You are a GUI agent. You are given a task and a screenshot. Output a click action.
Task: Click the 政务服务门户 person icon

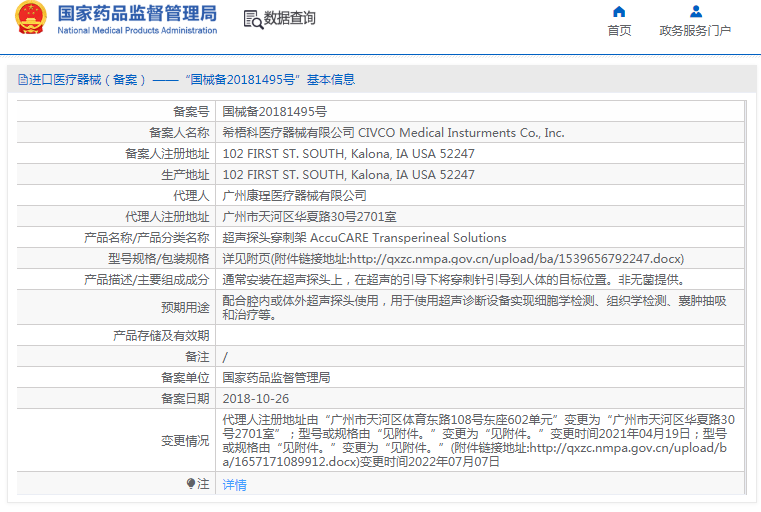[695, 11]
